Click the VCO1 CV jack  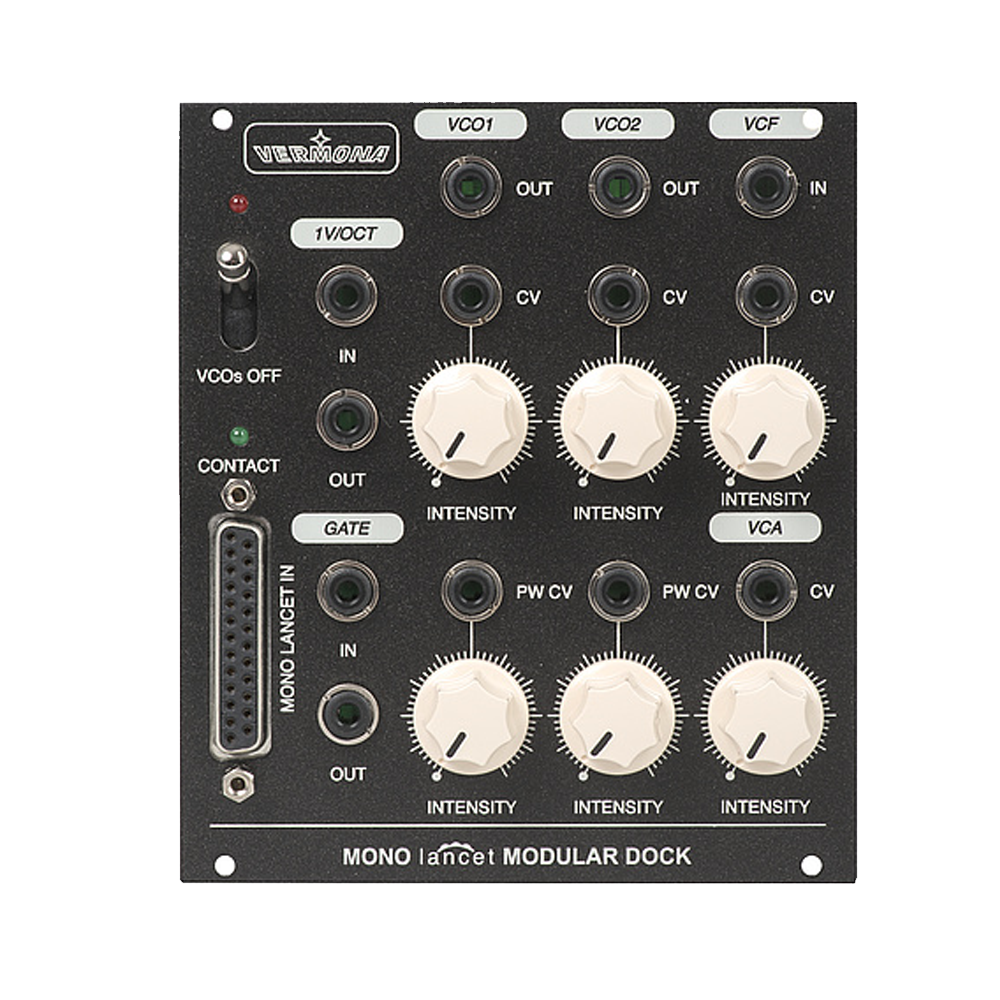point(471,296)
